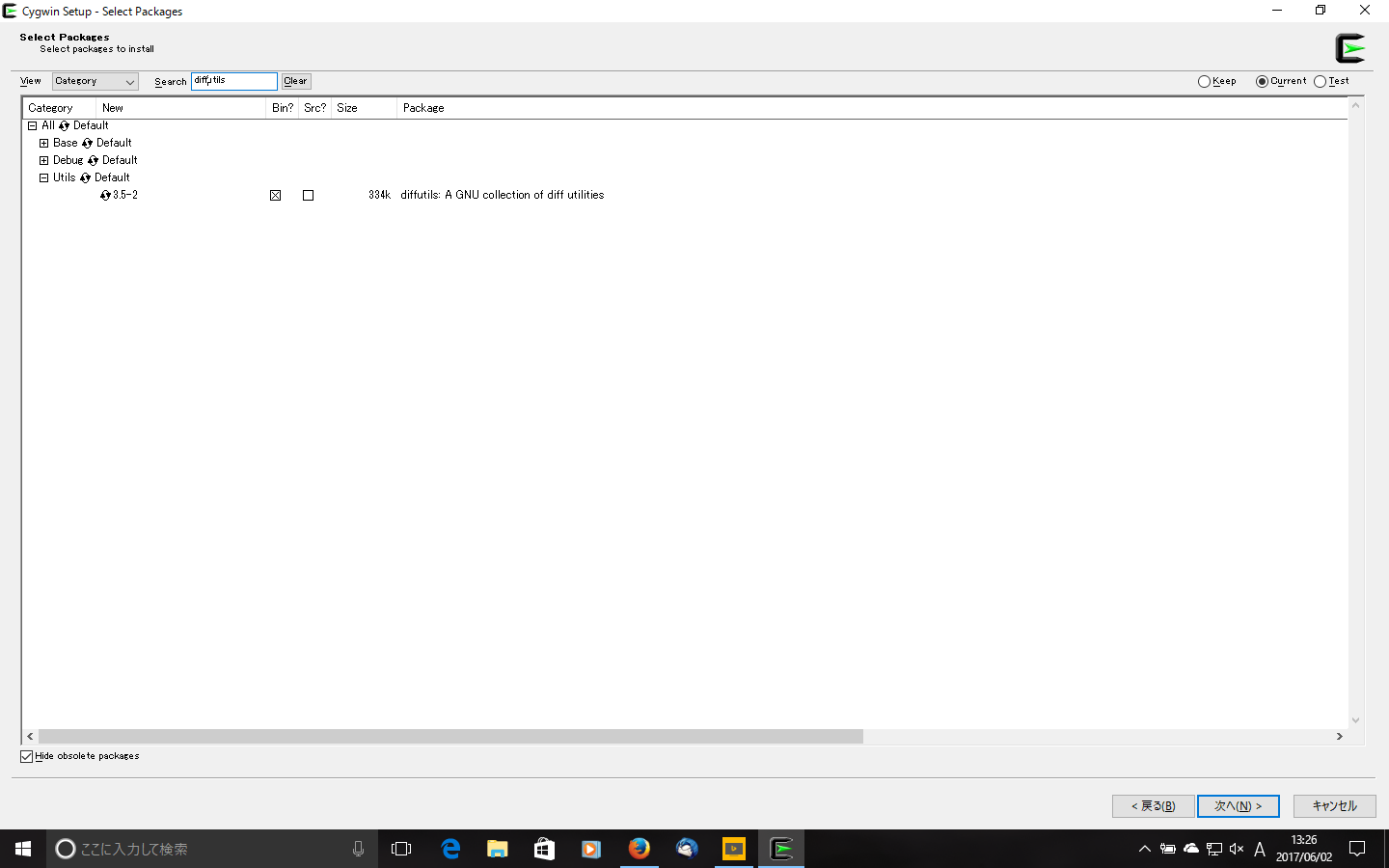Click the Search input field

click(234, 81)
